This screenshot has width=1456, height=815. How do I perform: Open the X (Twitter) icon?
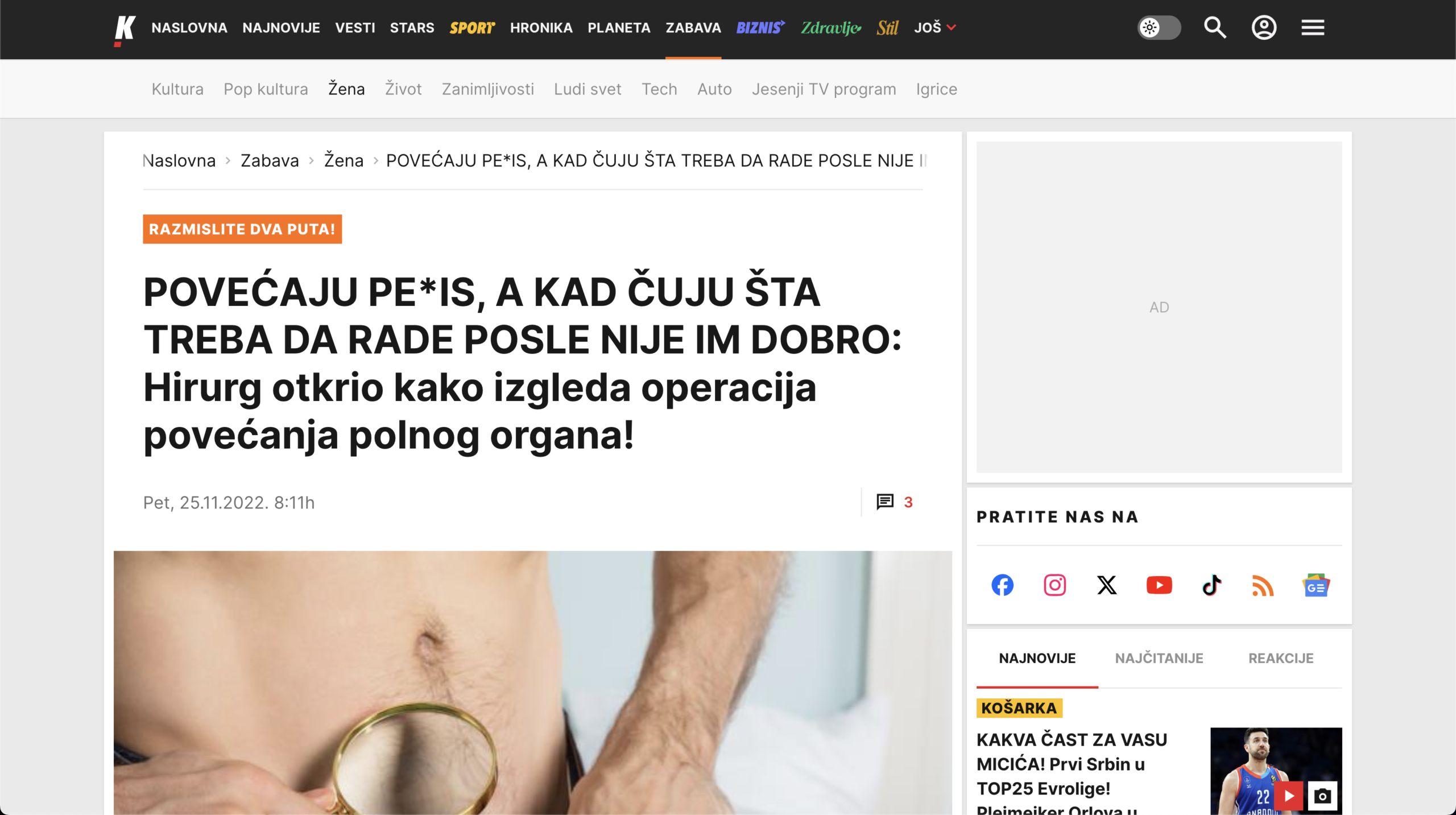pyautogui.click(x=1107, y=585)
